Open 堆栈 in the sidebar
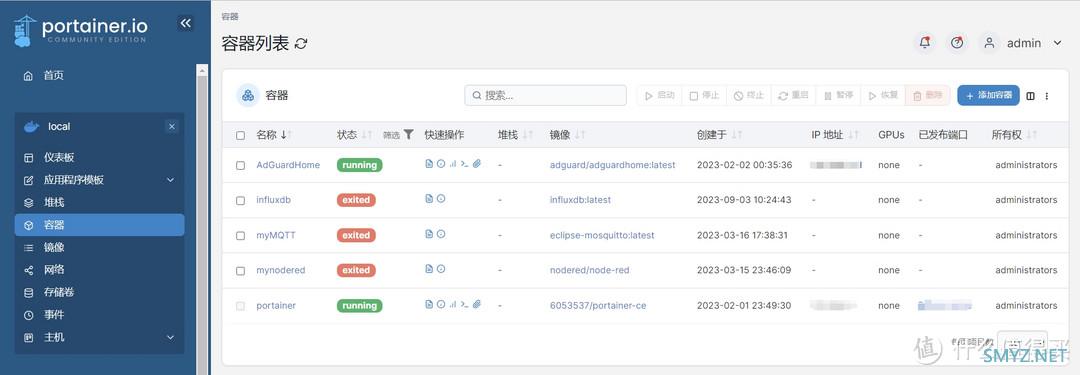The width and height of the screenshot is (1080, 375). pyautogui.click(x=99, y=203)
